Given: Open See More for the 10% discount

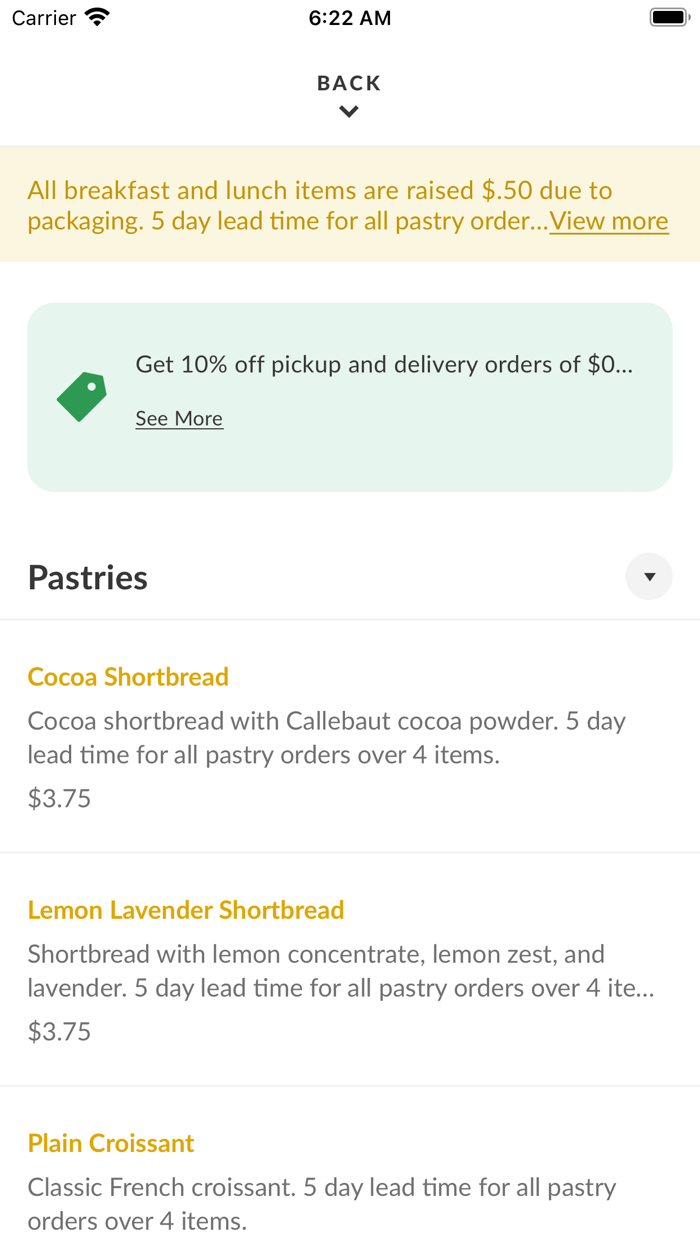Looking at the screenshot, I should 178,418.
